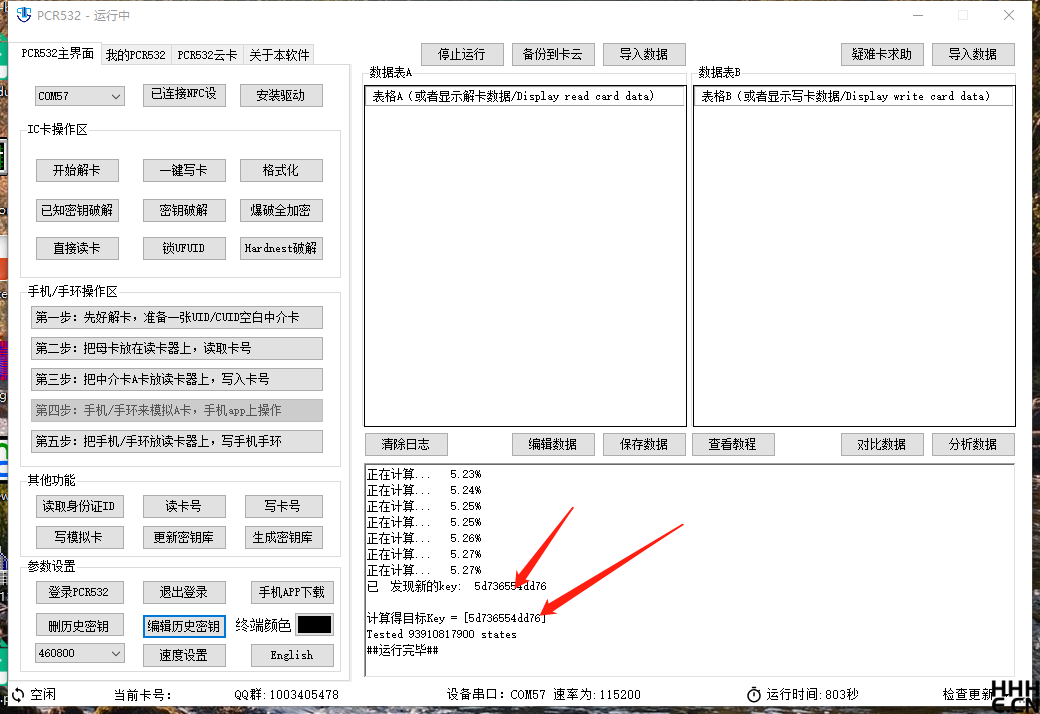This screenshot has height=714, width=1040.
Task: Switch to the 我的PCR532 tab
Action: [135, 55]
